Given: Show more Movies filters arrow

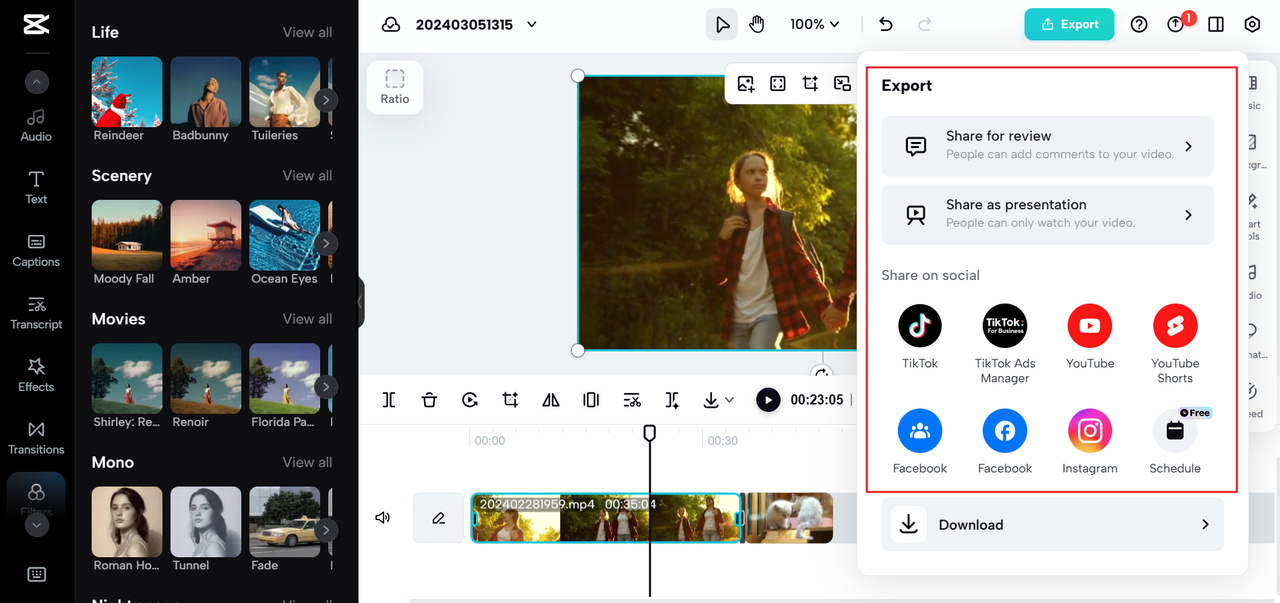Looking at the screenshot, I should (x=326, y=387).
